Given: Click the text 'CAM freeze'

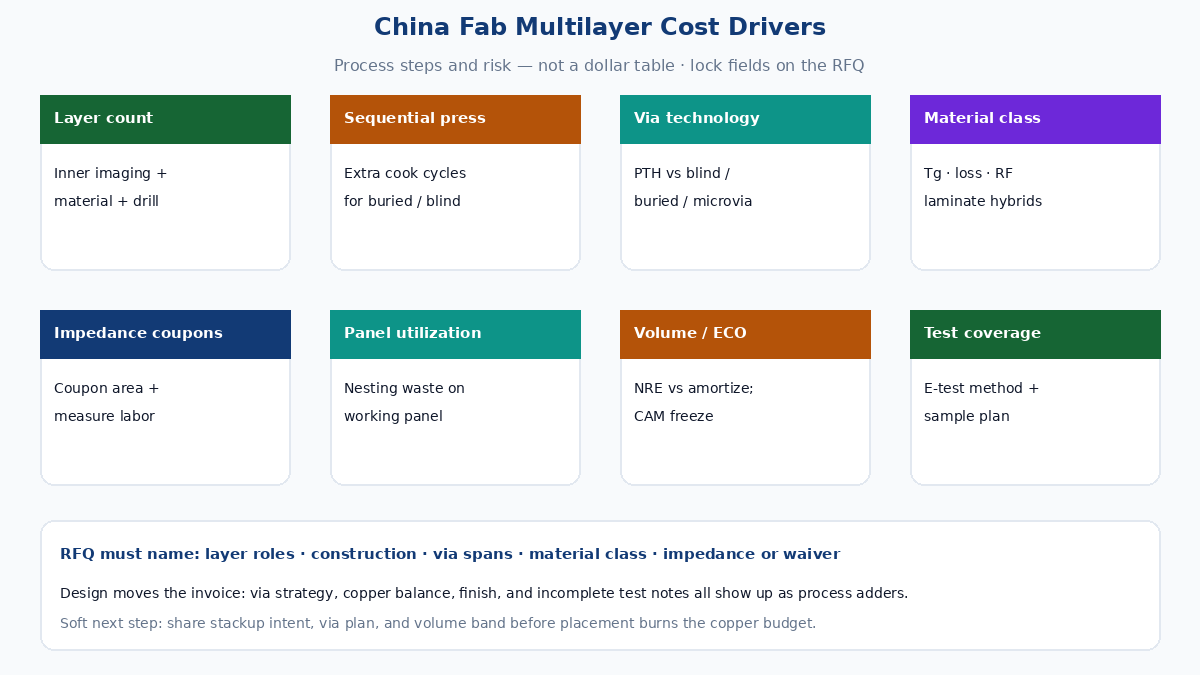Looking at the screenshot, I should pyautogui.click(x=674, y=417).
